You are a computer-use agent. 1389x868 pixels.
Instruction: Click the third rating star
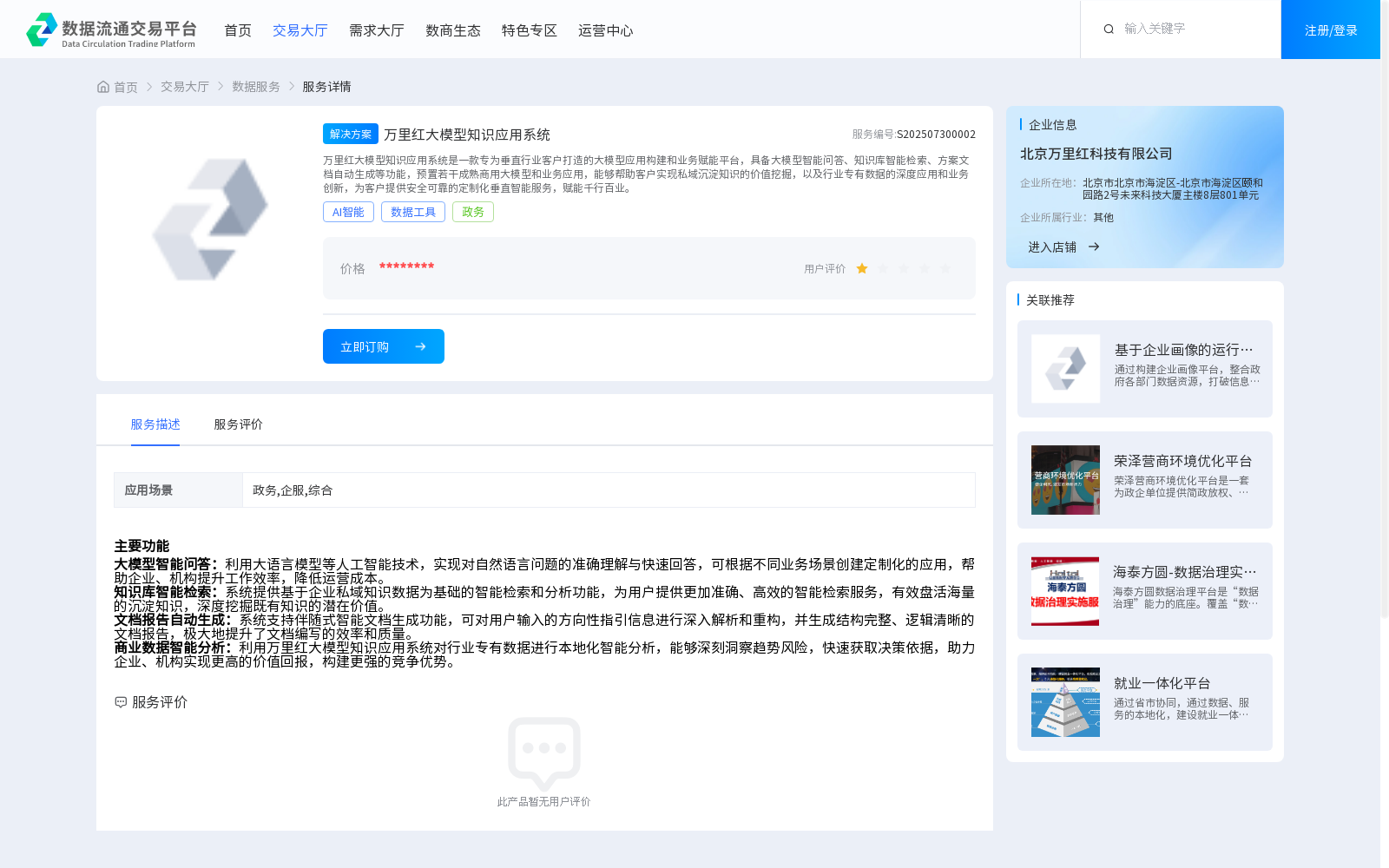point(904,269)
